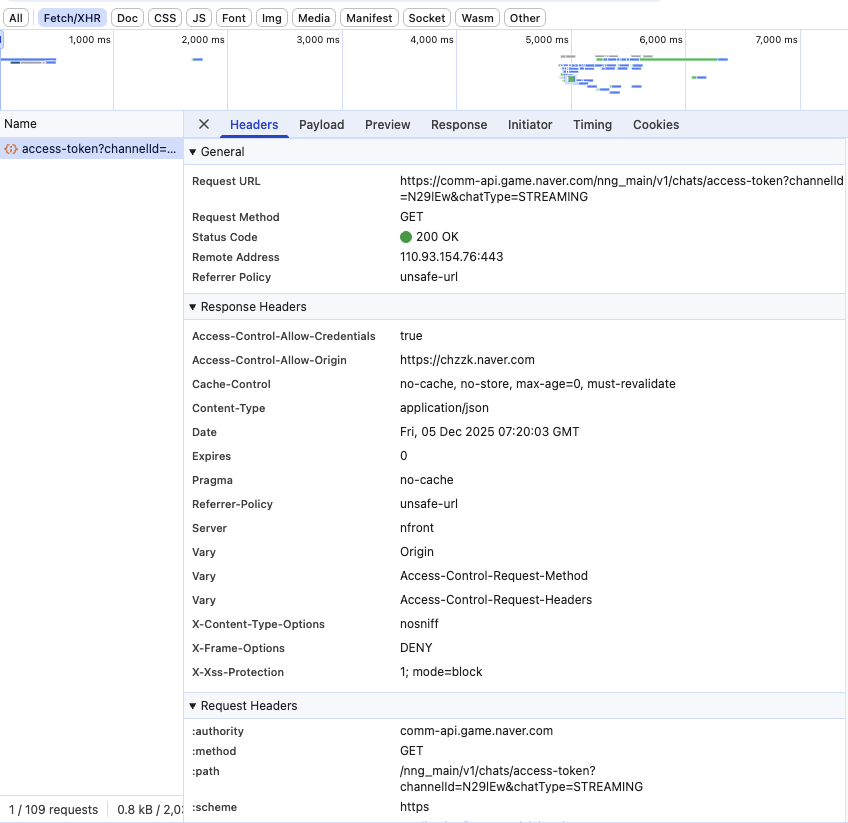
Task: Click the green bar in the timeline overview
Action: pyautogui.click(x=679, y=59)
